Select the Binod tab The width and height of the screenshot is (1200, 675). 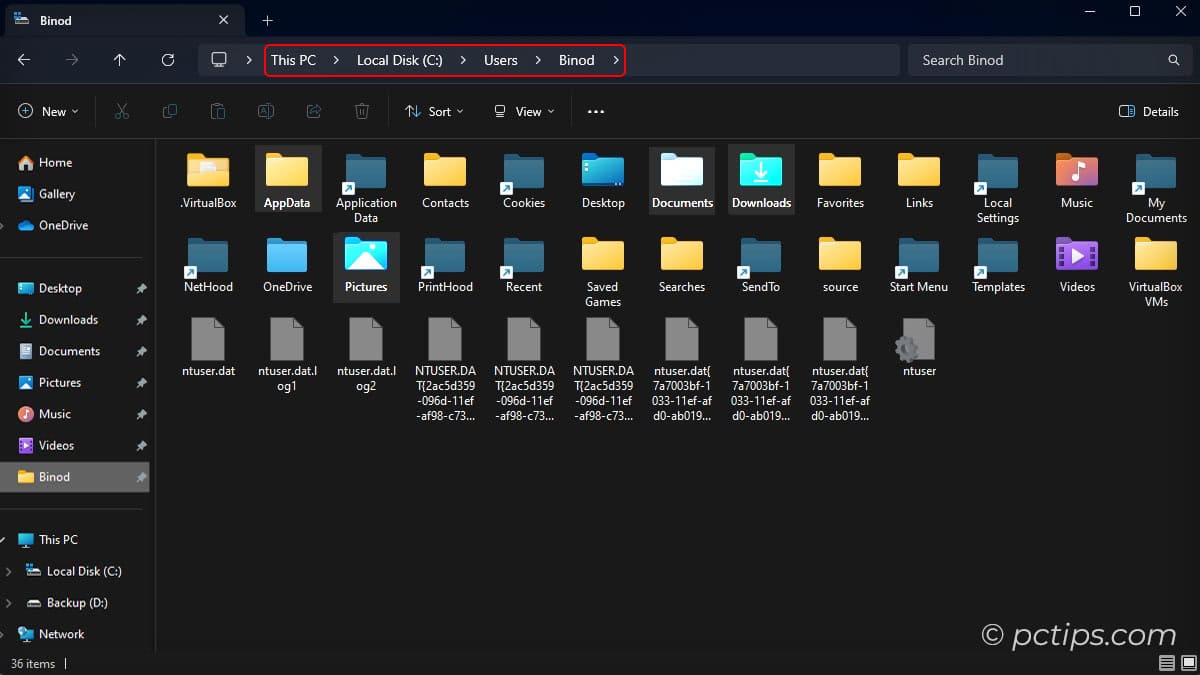coord(110,20)
